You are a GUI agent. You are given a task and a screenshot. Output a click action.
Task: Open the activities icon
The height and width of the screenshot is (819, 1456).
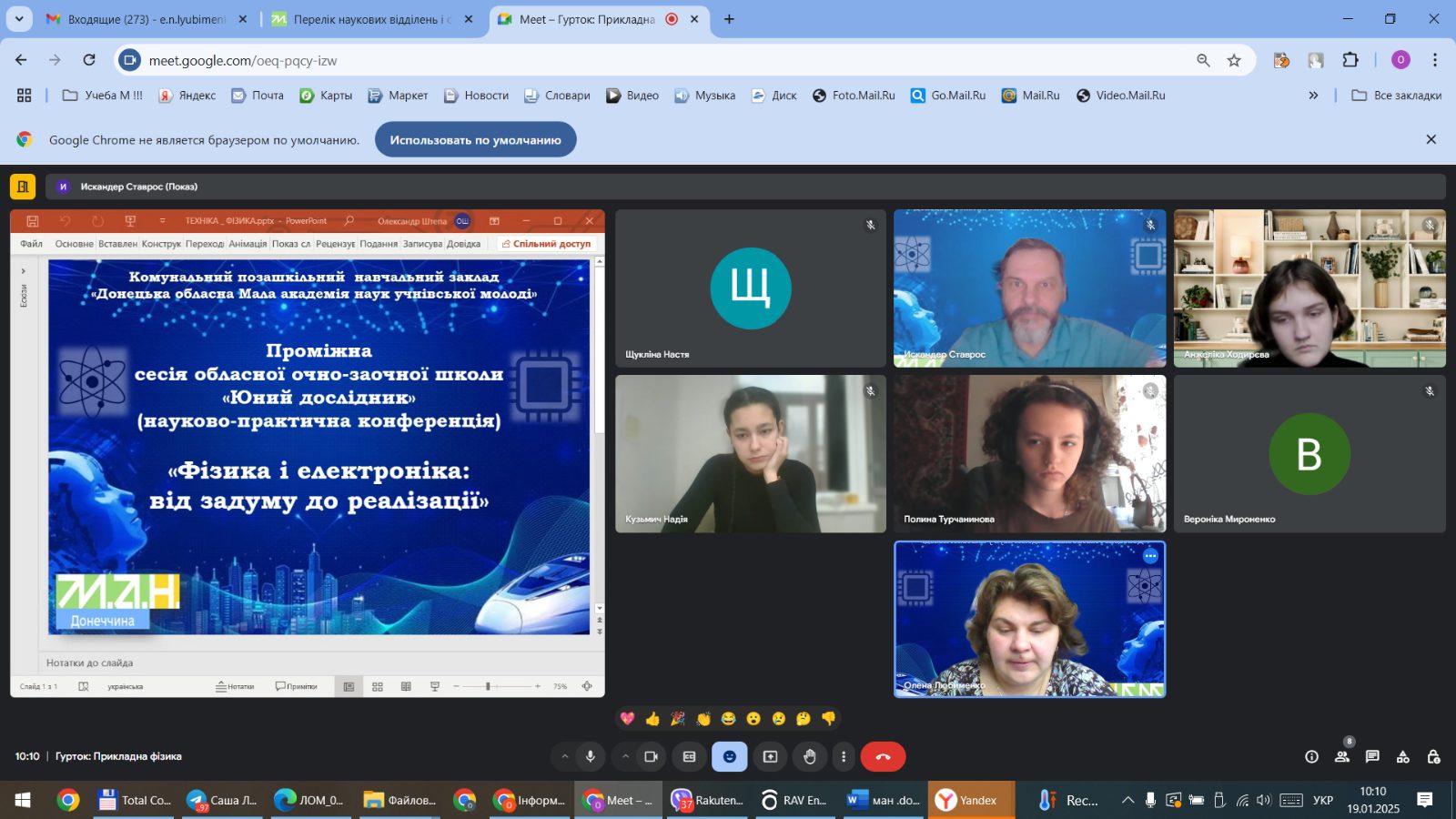point(1403,756)
